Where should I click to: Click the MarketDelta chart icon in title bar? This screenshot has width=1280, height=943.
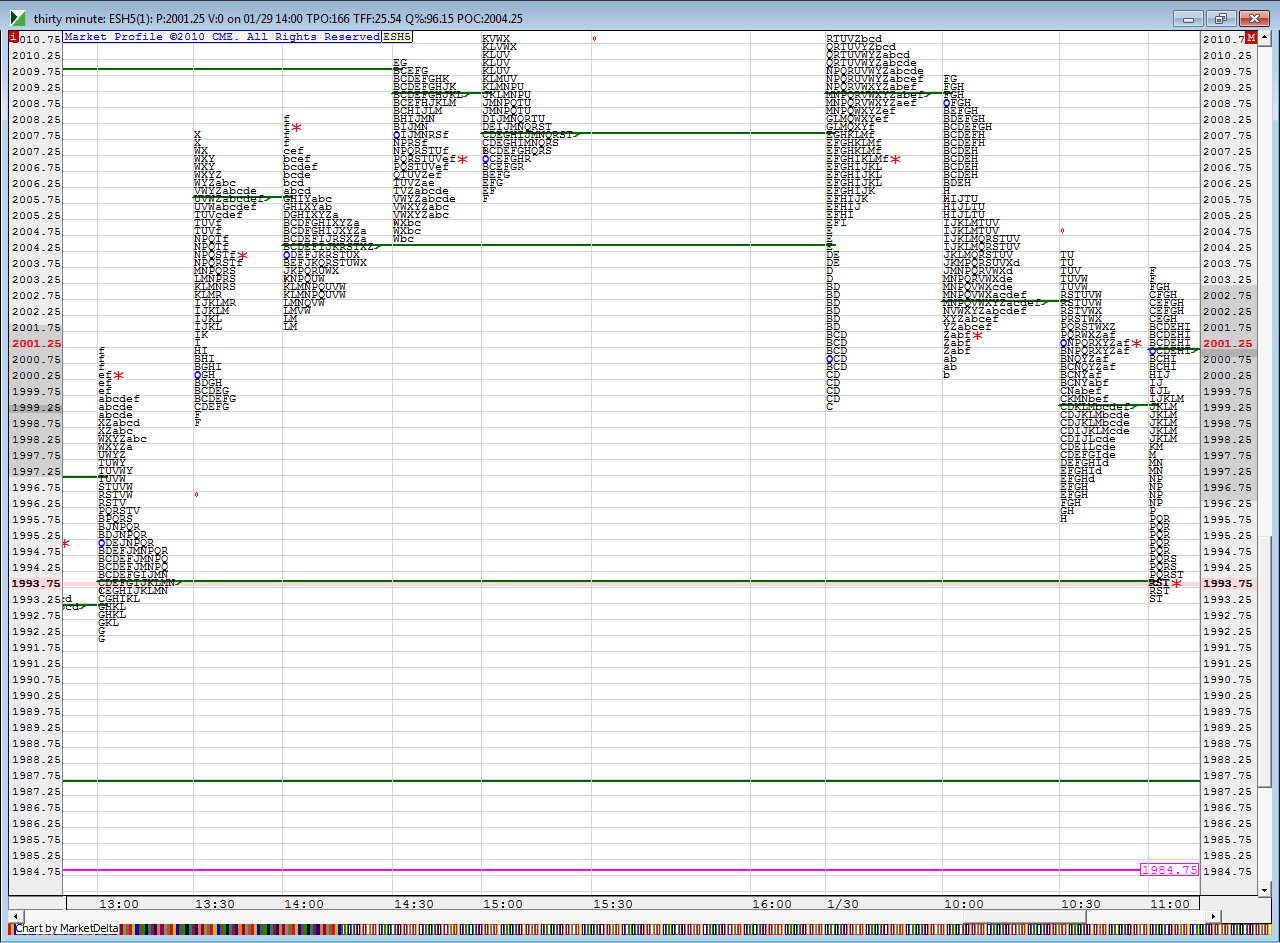point(18,18)
